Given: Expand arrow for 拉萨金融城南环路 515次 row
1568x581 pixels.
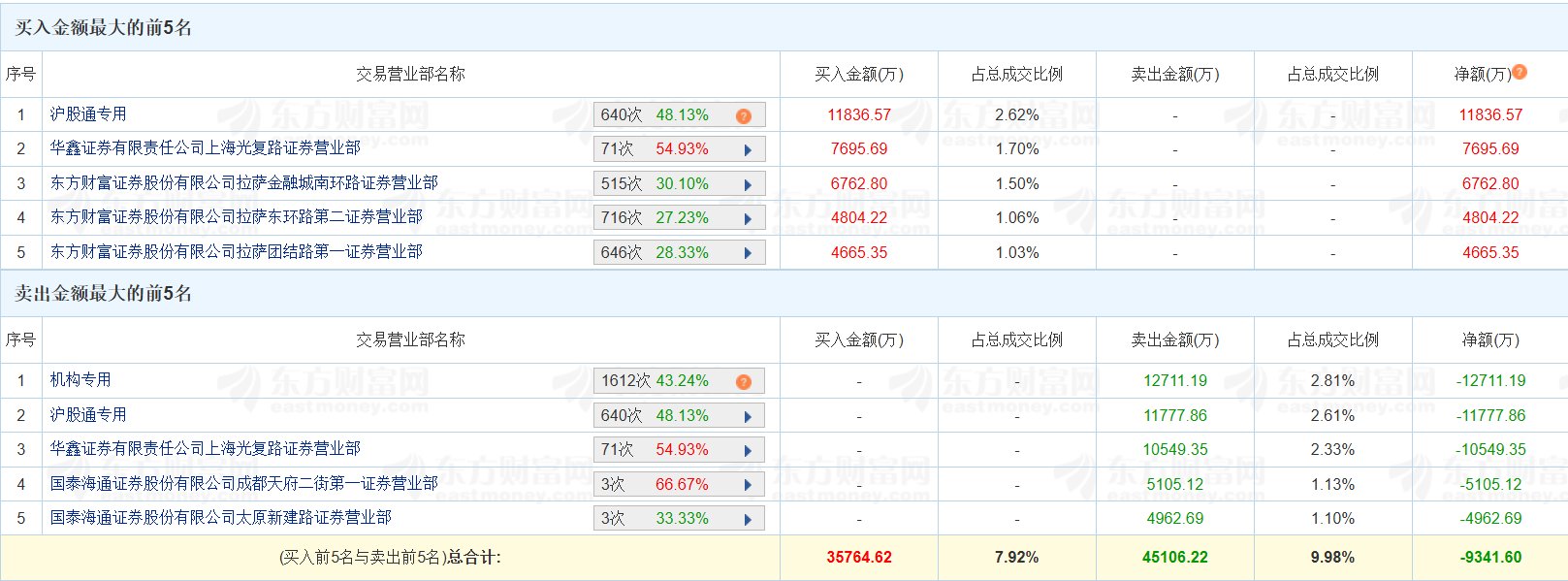Looking at the screenshot, I should click(748, 184).
